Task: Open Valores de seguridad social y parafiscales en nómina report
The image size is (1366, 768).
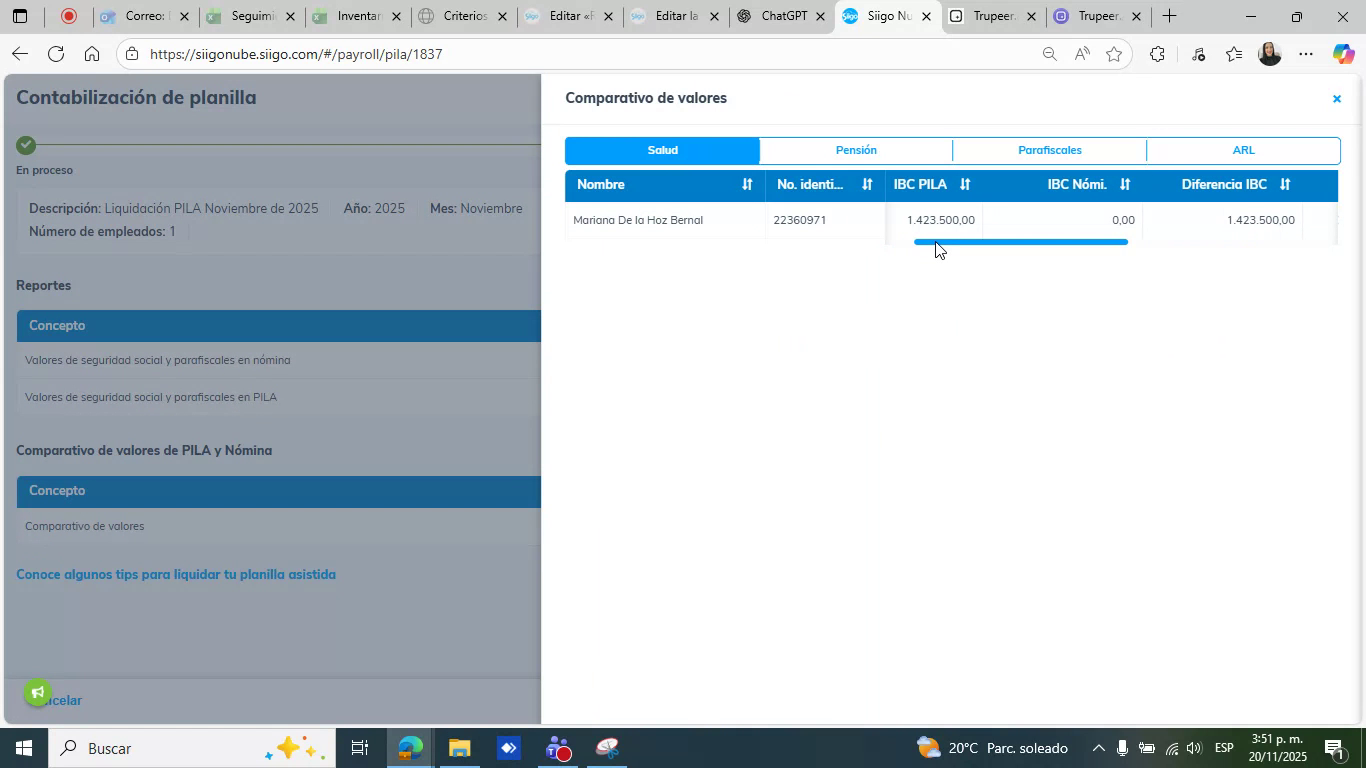Action: [x=158, y=360]
